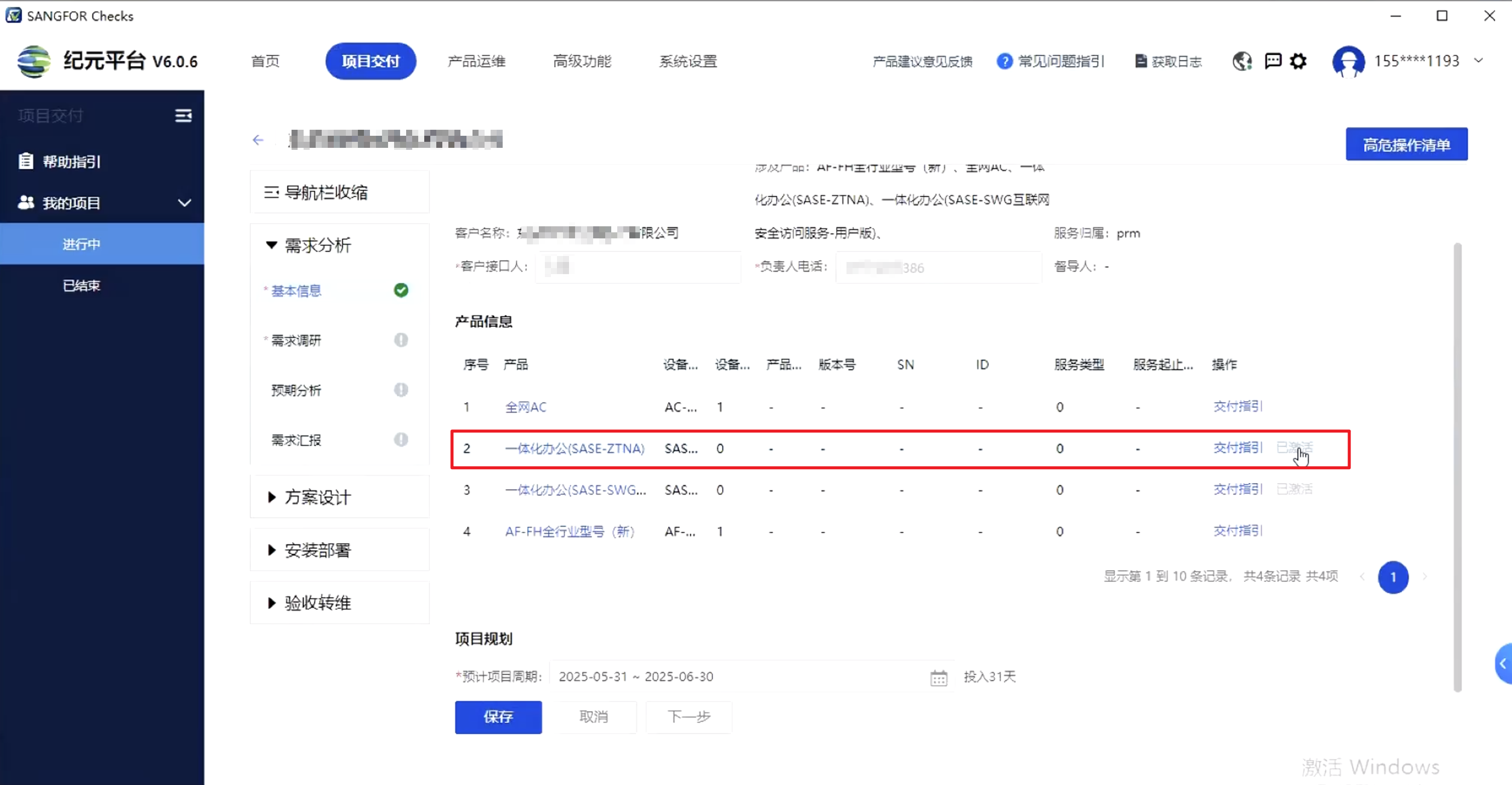This screenshot has height=785, width=1512.
Task: Click the back arrow beside project title
Action: click(x=258, y=140)
